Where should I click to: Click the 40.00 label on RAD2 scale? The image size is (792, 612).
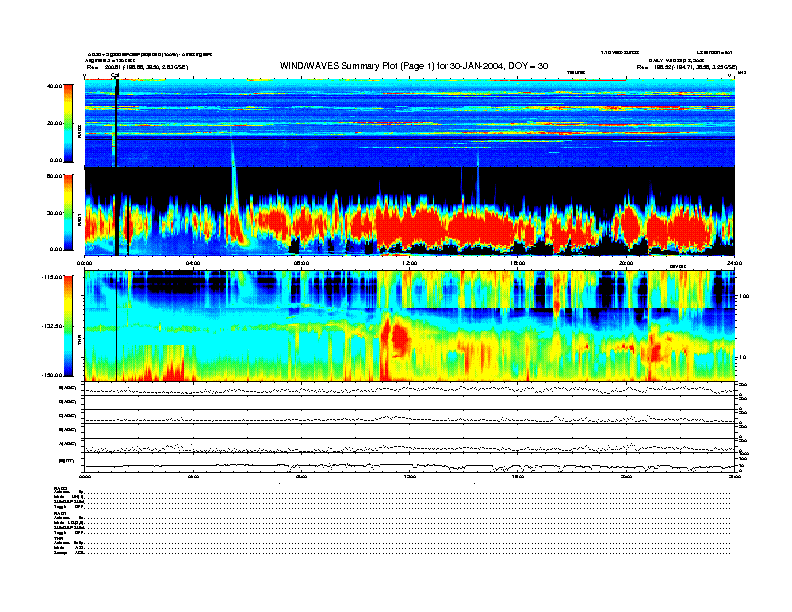coord(52,87)
